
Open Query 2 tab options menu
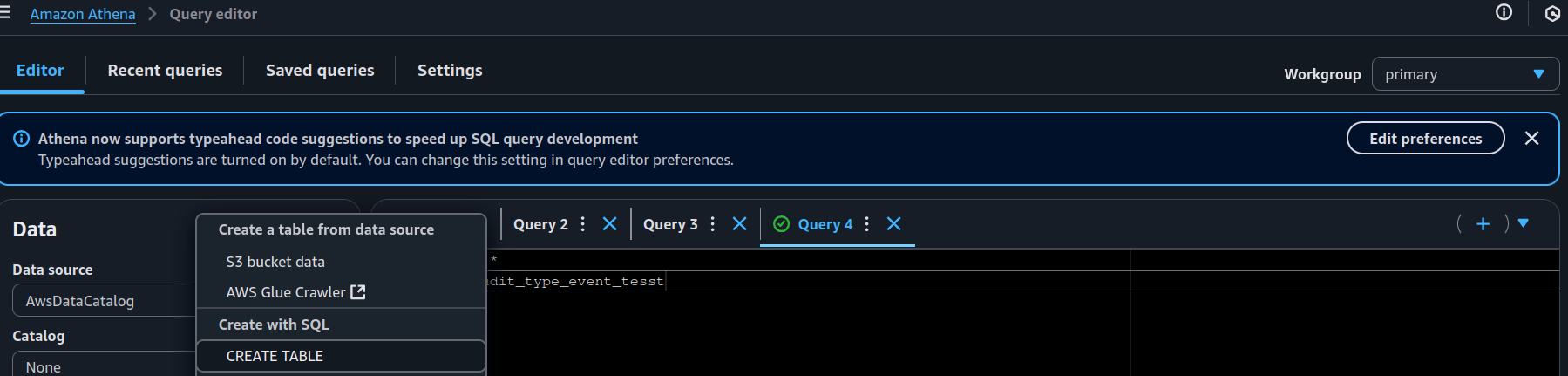(583, 224)
